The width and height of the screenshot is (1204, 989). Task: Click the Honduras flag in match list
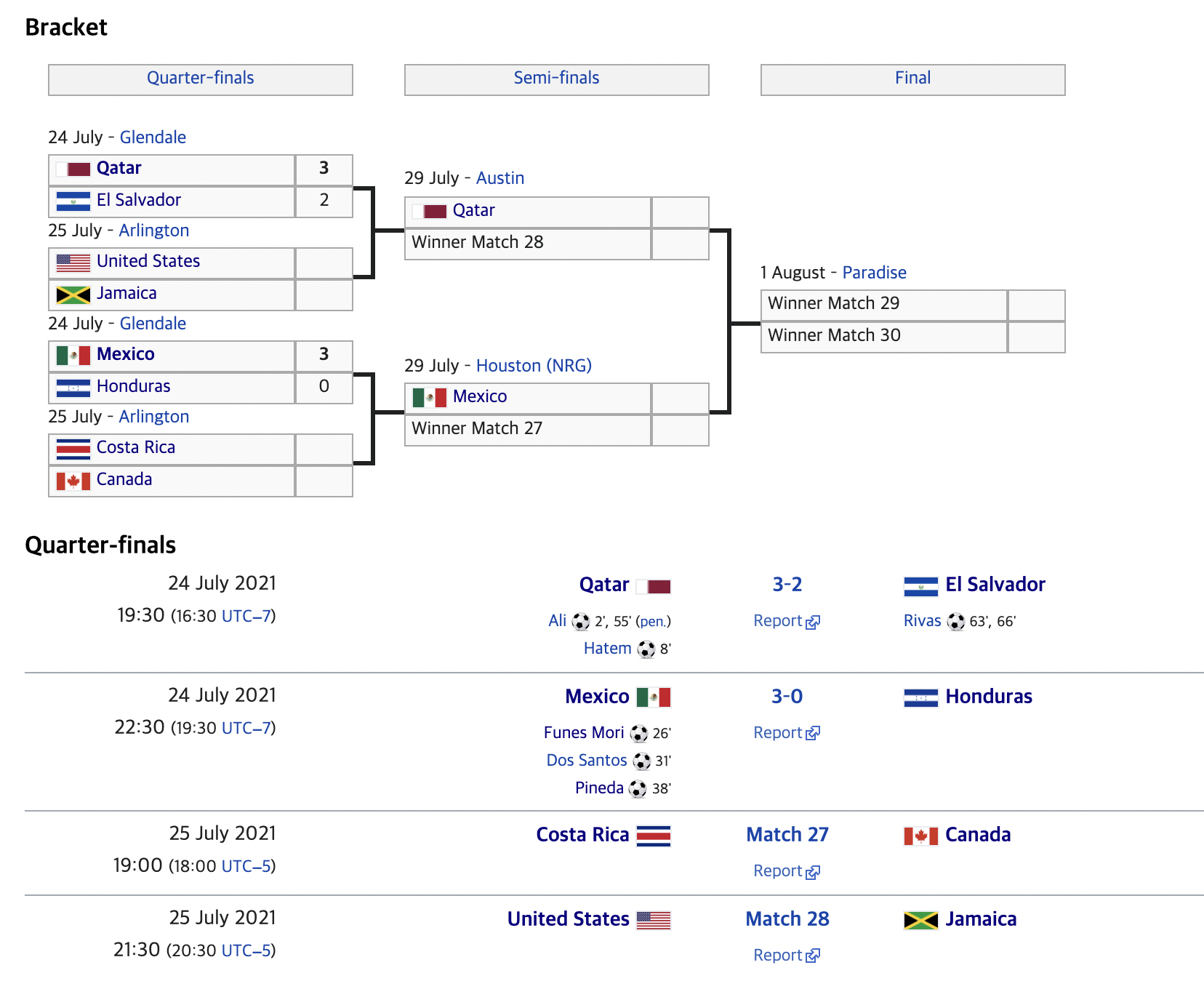[x=920, y=698]
